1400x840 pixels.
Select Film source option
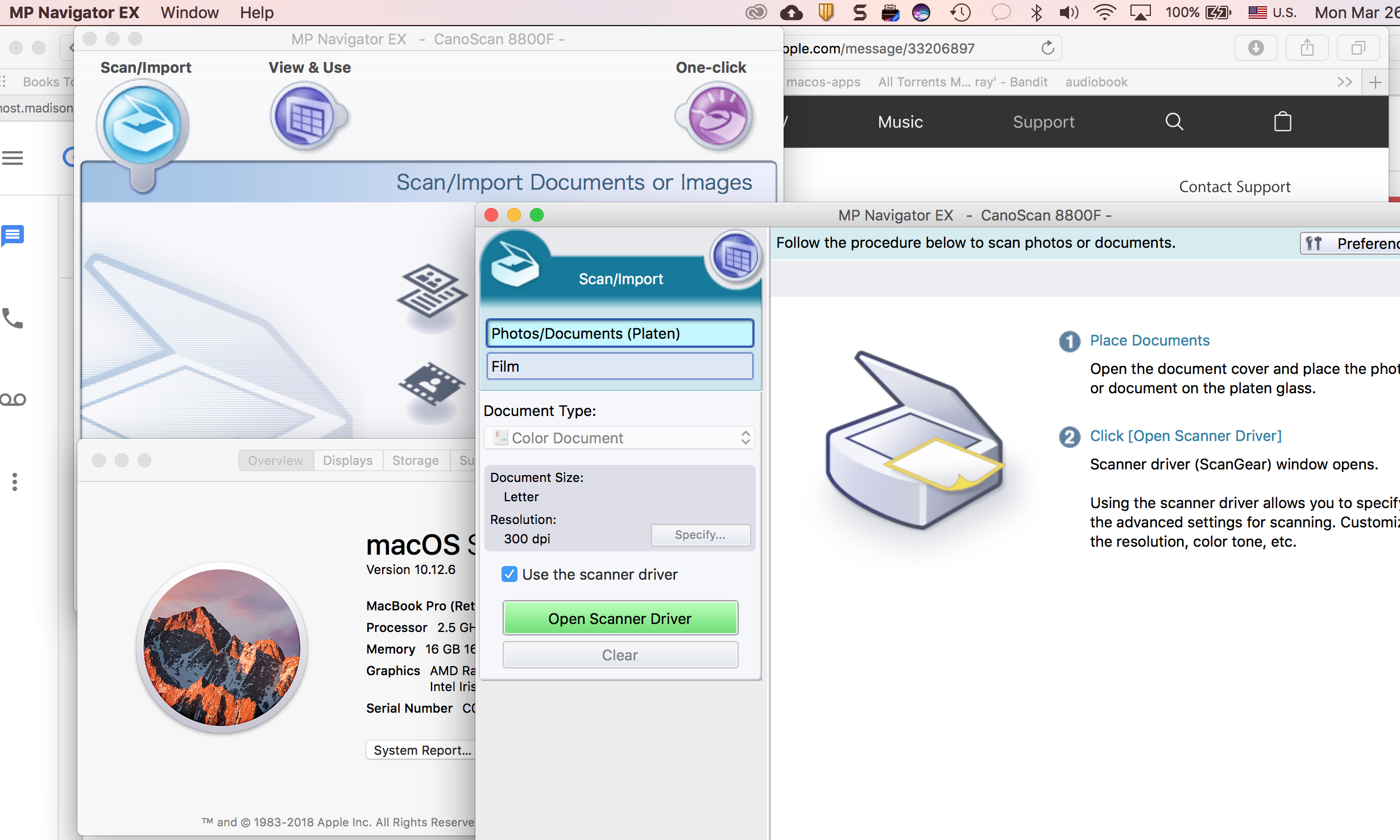[619, 367]
